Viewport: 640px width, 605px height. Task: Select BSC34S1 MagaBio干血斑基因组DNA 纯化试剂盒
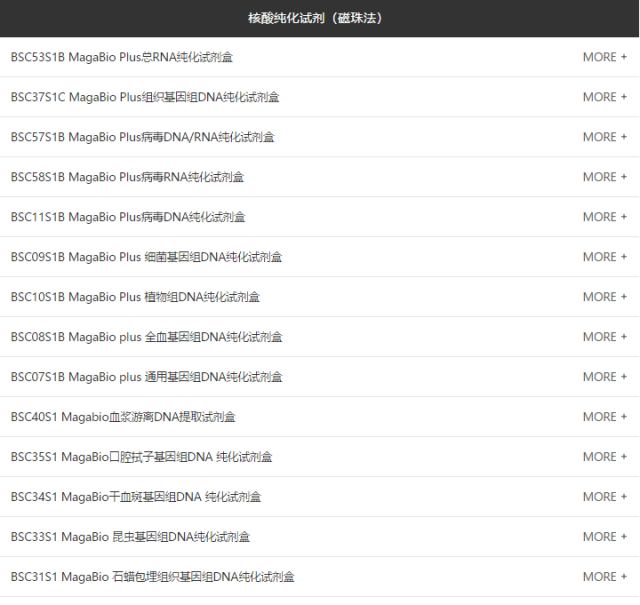(136, 497)
